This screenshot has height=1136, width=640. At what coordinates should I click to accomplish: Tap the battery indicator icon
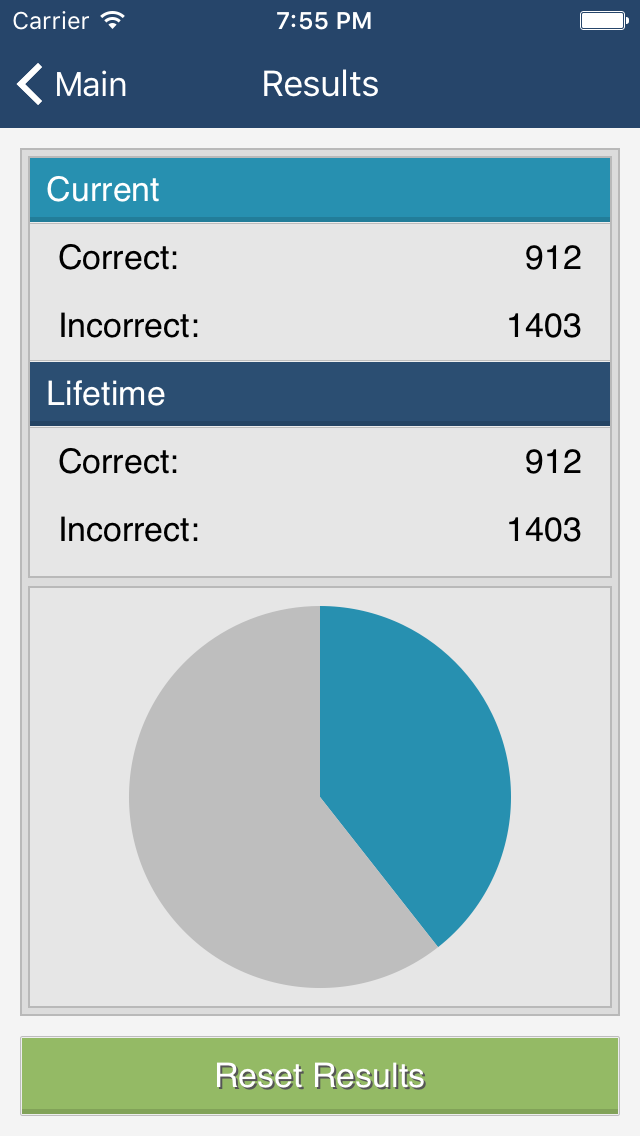click(x=604, y=20)
